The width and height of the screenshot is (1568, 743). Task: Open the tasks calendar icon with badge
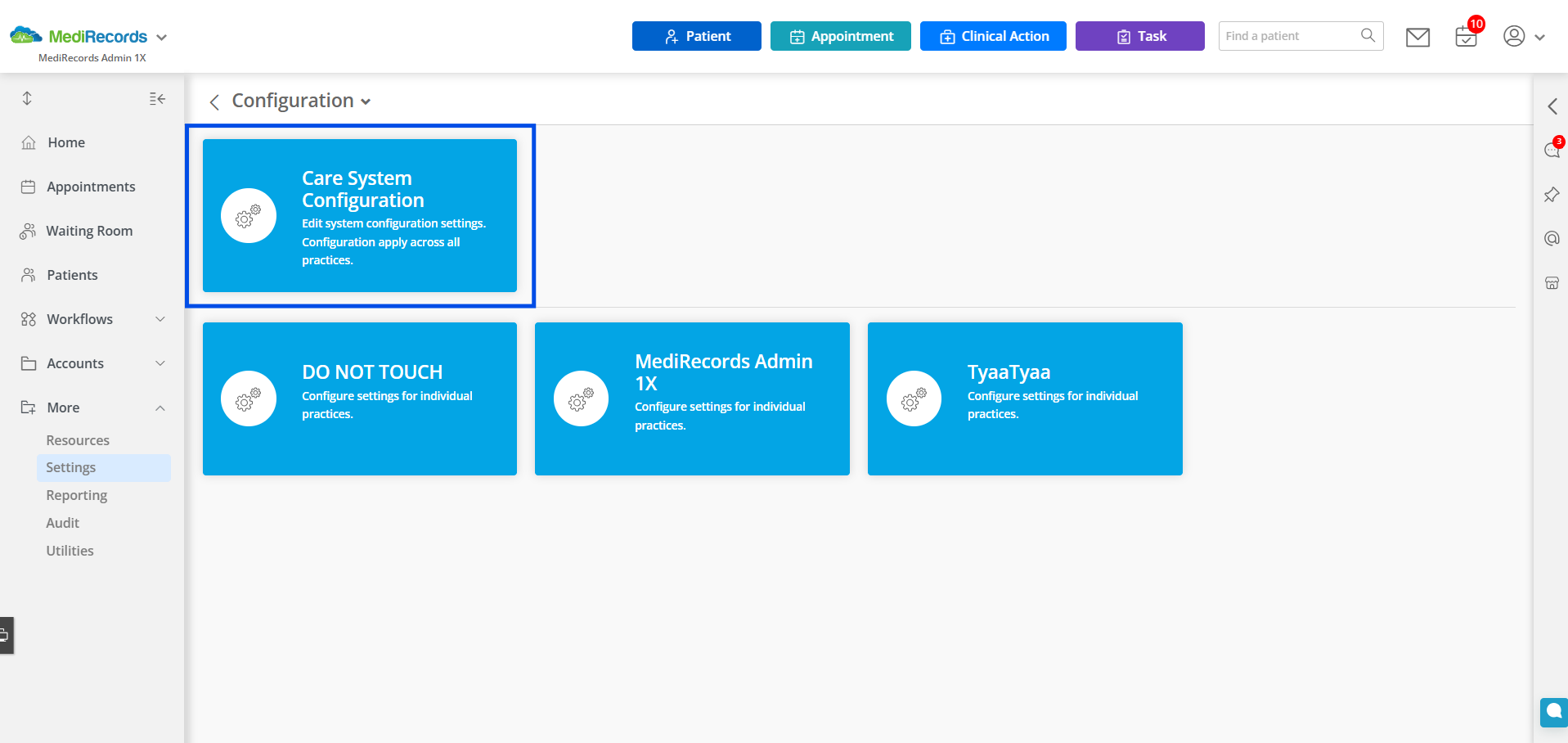[x=1467, y=37]
